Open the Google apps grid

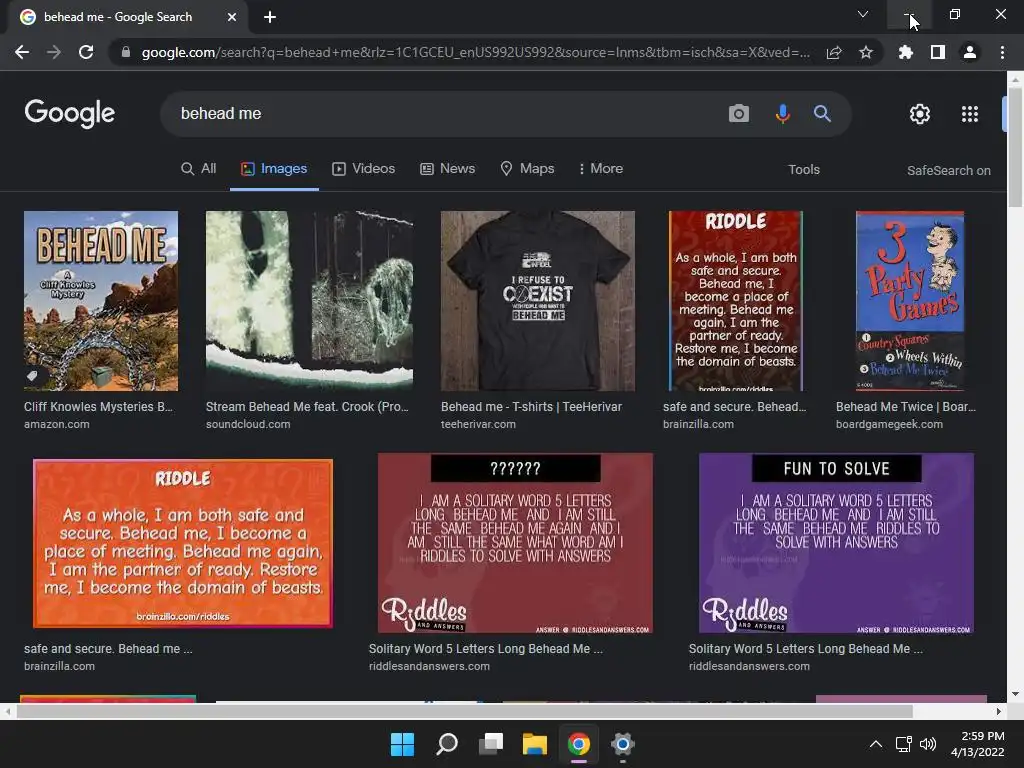[x=970, y=114]
